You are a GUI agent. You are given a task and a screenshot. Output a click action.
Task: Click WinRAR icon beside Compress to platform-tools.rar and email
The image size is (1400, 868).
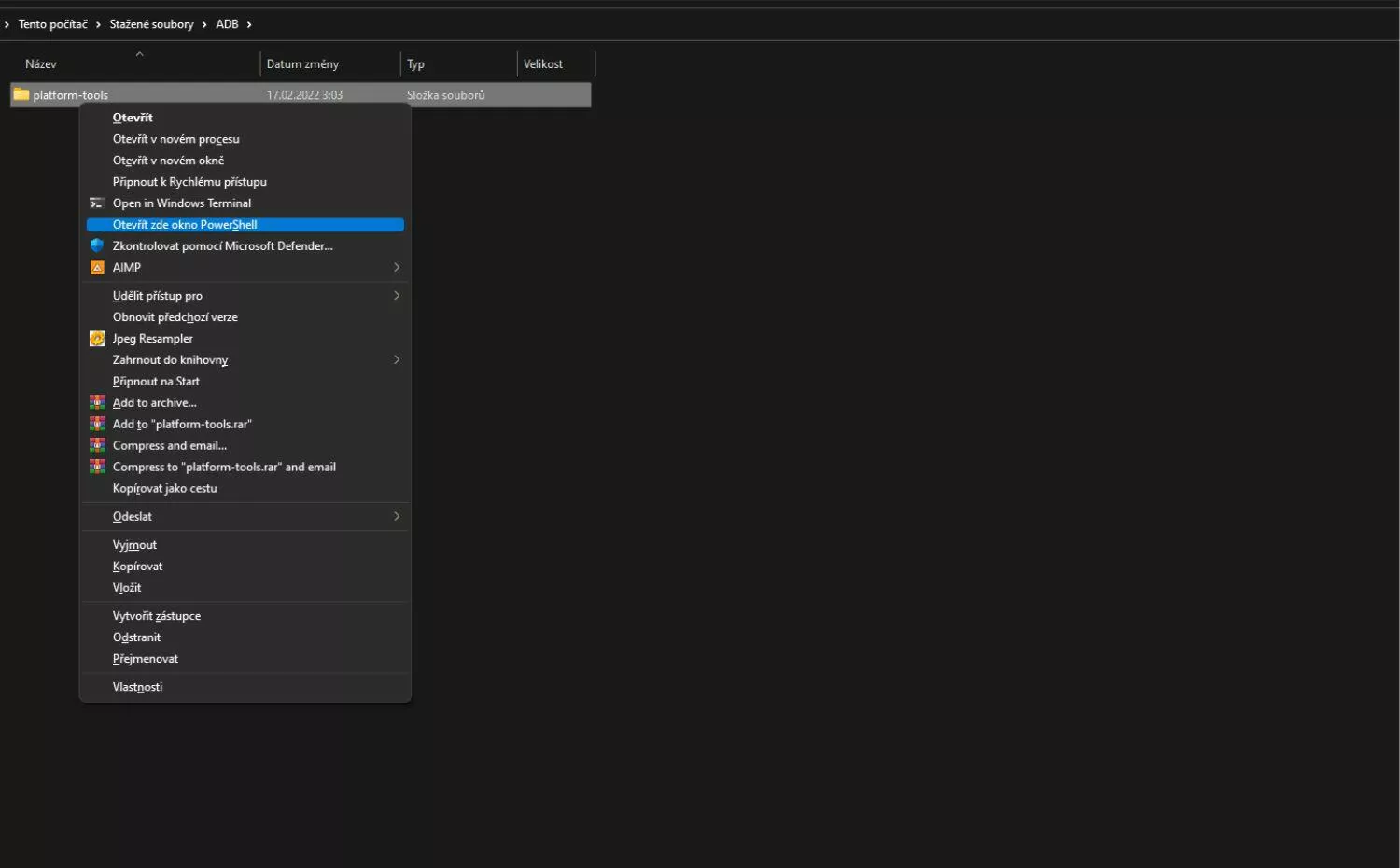point(97,467)
